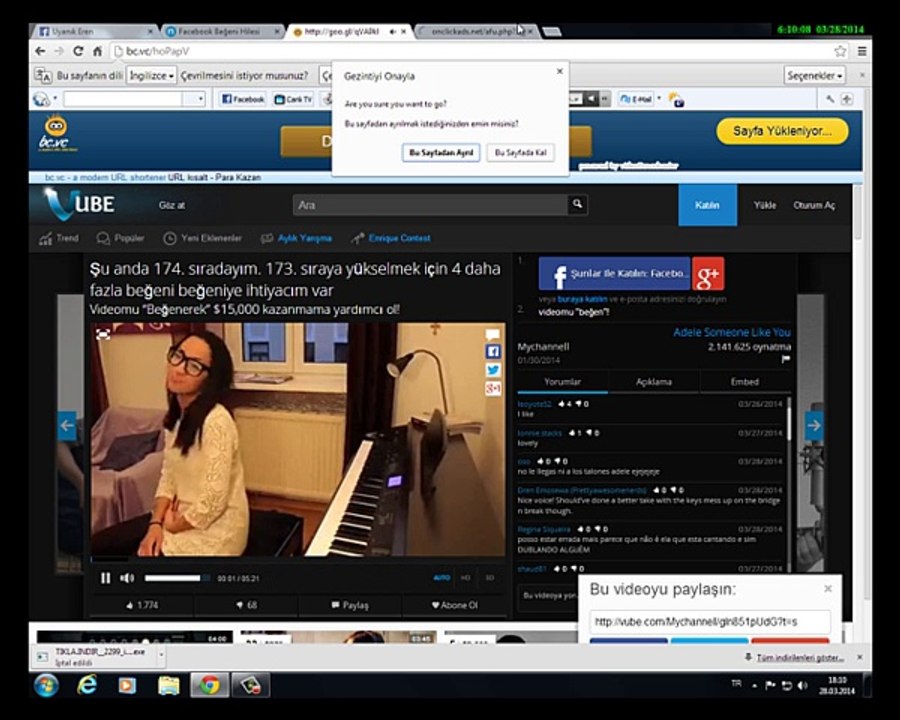The width and height of the screenshot is (900, 720).
Task: Open the Açıklama tab
Action: coord(654,382)
